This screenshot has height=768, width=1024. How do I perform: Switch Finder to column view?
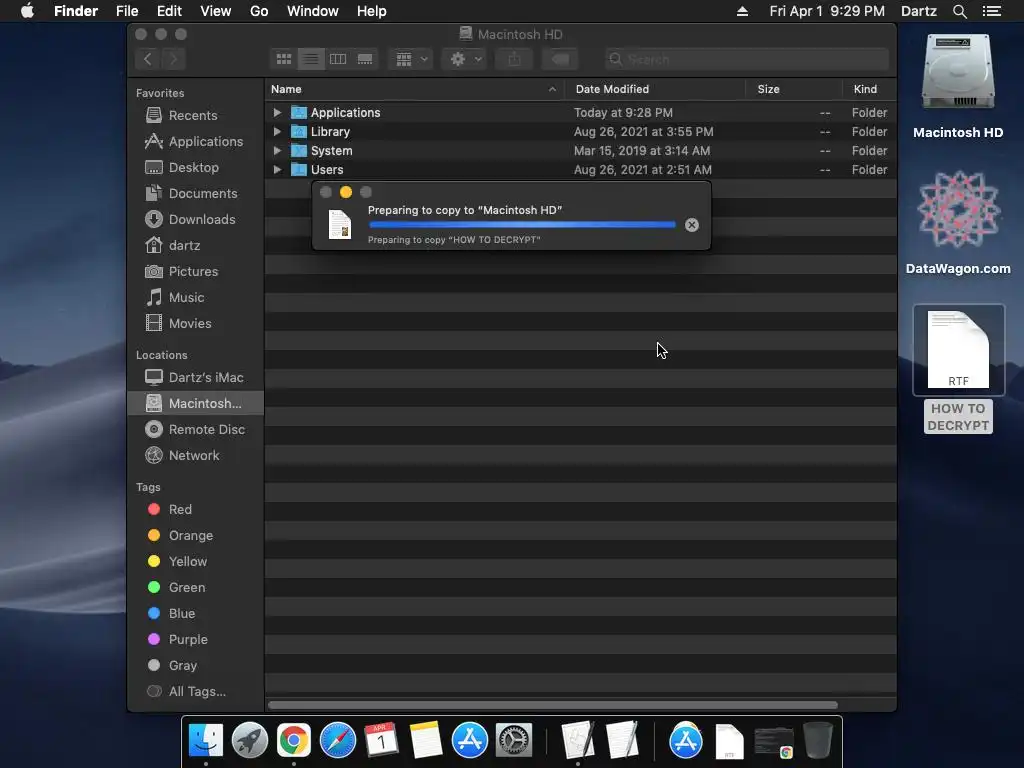(338, 59)
